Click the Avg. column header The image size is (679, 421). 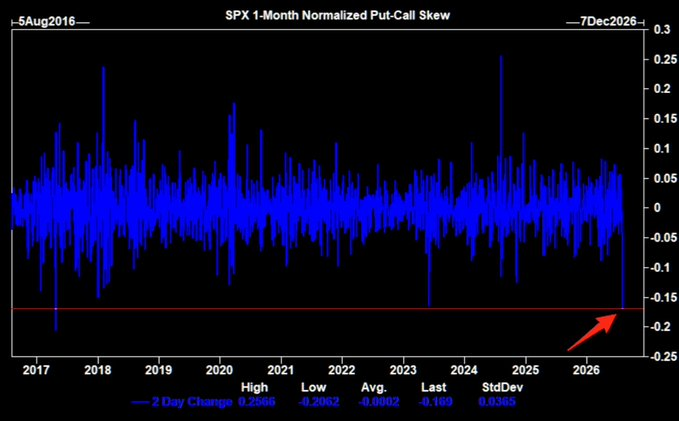[x=374, y=387]
